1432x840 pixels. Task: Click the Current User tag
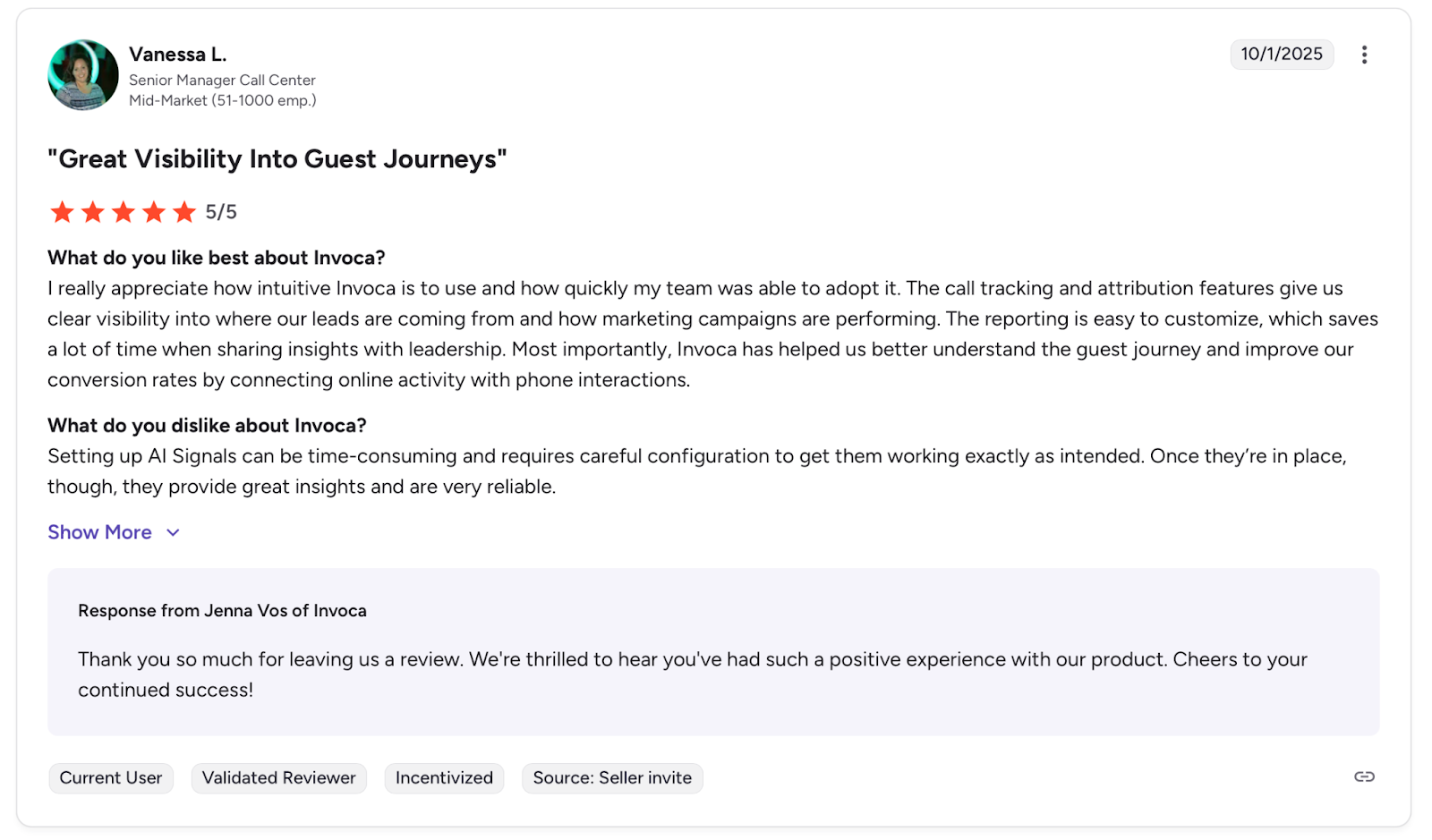point(111,778)
